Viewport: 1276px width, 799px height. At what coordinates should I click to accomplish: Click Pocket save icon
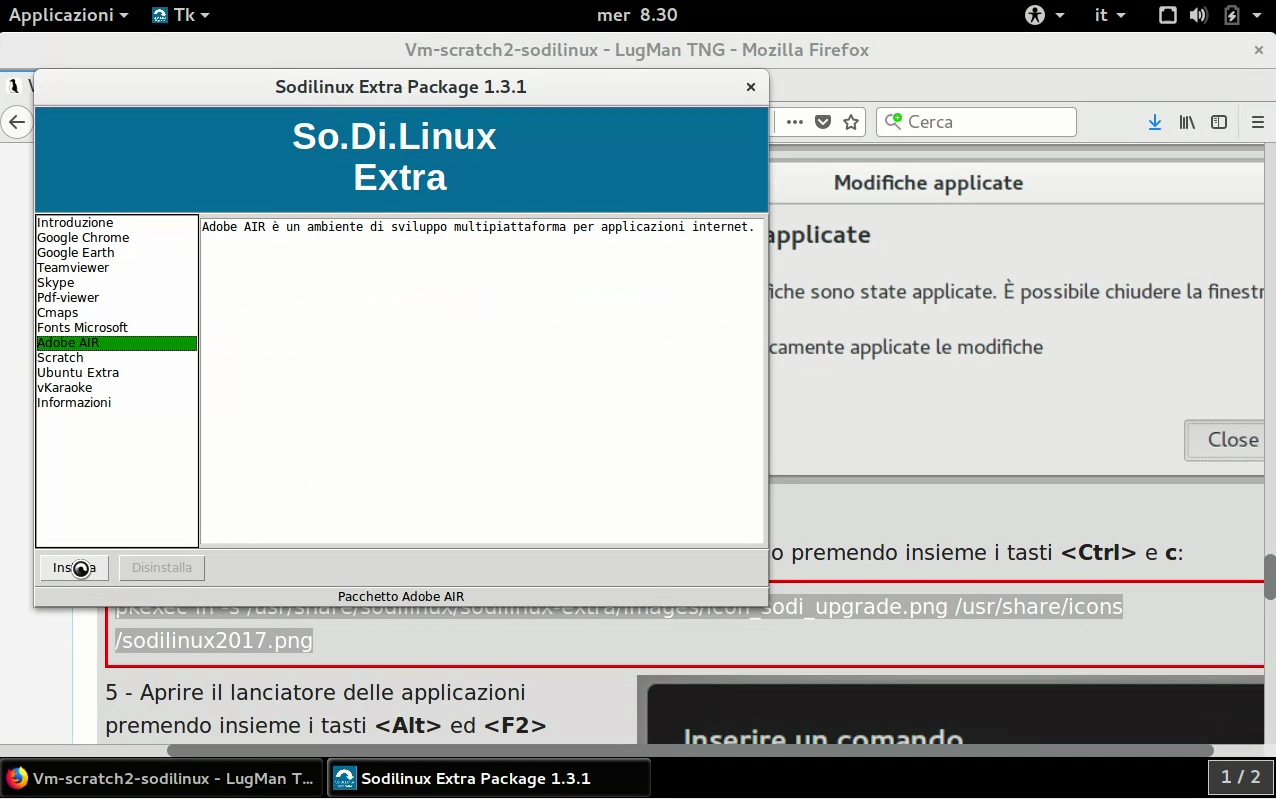[823, 122]
